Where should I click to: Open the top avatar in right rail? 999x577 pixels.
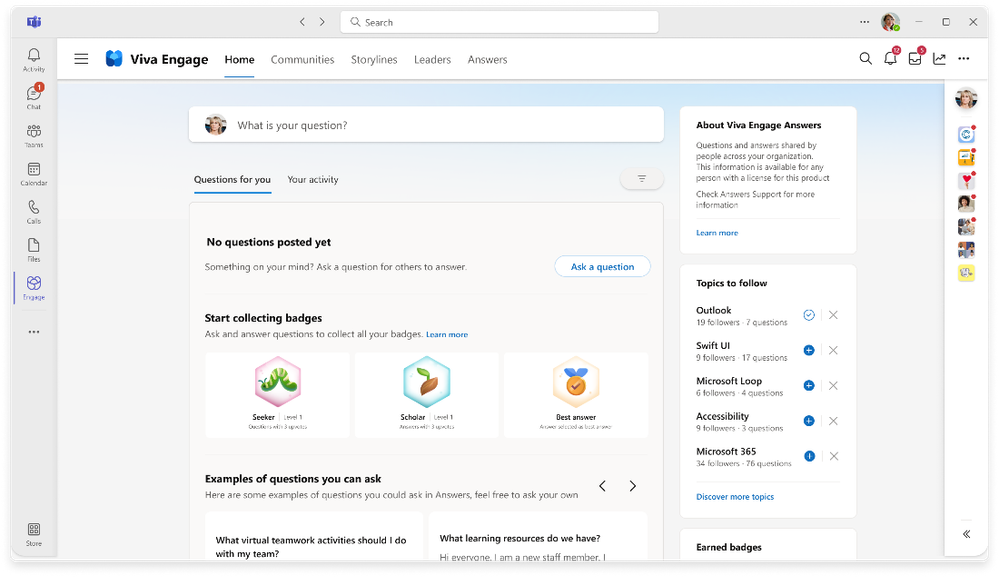966,99
